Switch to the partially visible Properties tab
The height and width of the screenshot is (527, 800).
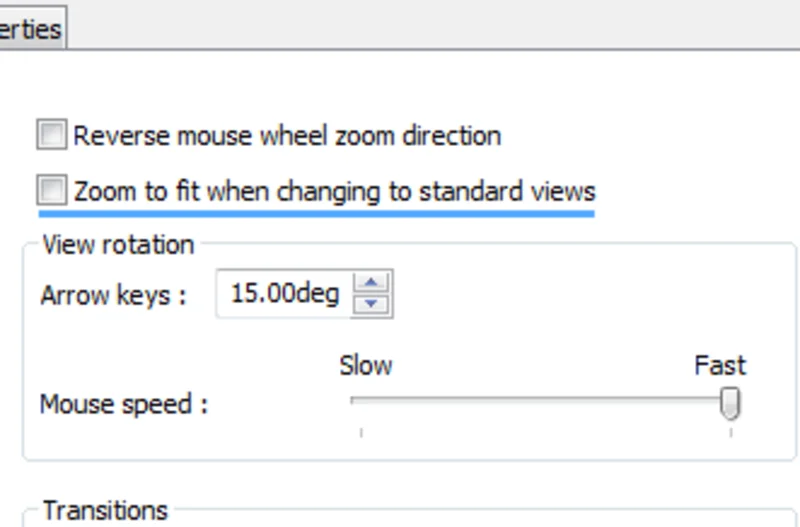click(30, 28)
